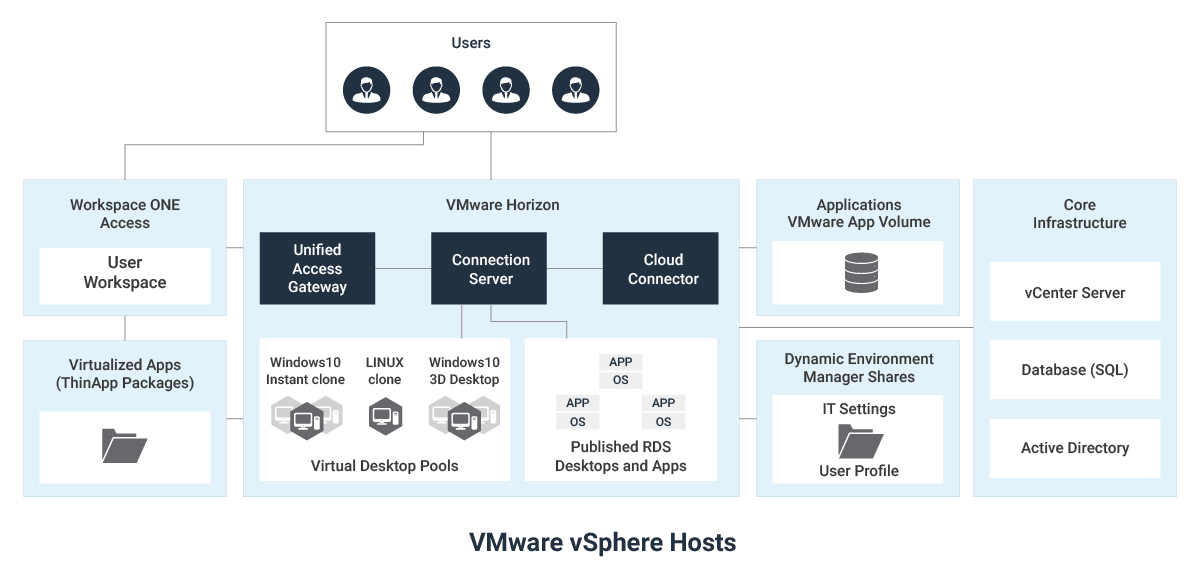Viewport: 1200px width, 580px height.
Task: Select the Cloud Connector box
Action: click(661, 268)
